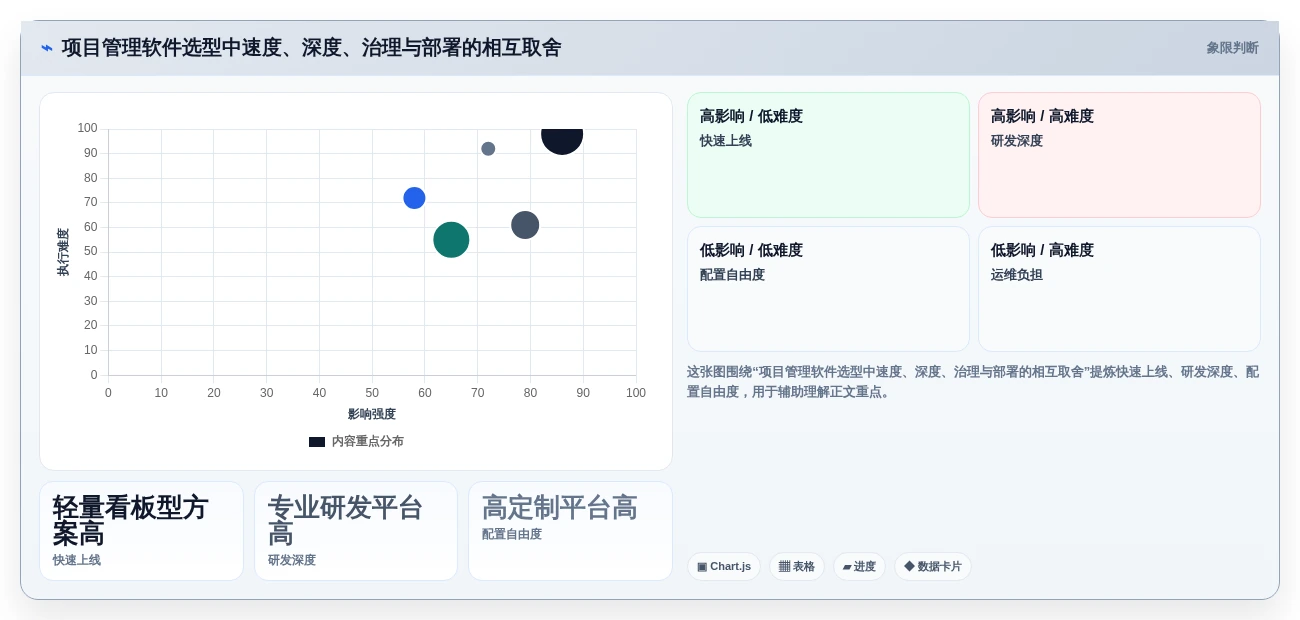Screen dimensions: 1300x620
Task: Click 配置自由度 subtitle under 高定制平台高
Action: pos(512,534)
